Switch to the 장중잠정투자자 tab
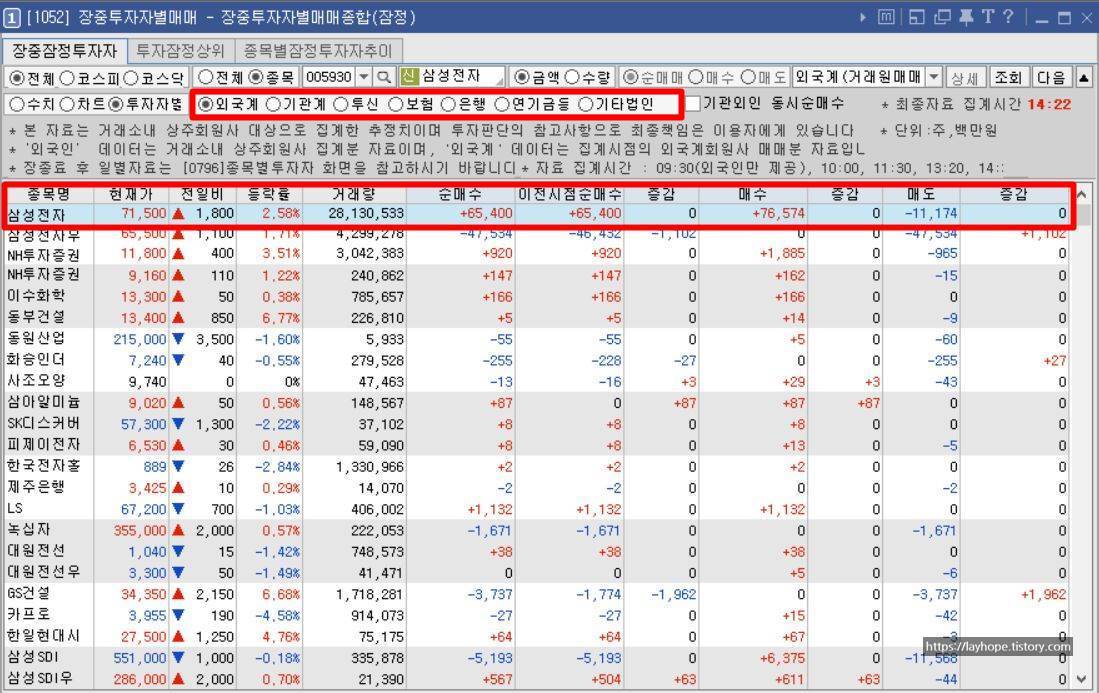This screenshot has width=1099, height=693. (64, 50)
